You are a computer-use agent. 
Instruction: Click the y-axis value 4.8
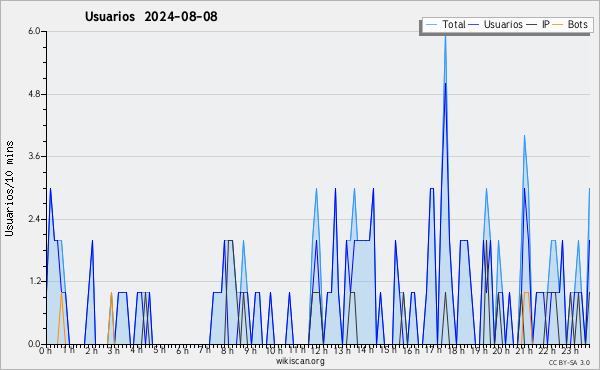pos(34,94)
